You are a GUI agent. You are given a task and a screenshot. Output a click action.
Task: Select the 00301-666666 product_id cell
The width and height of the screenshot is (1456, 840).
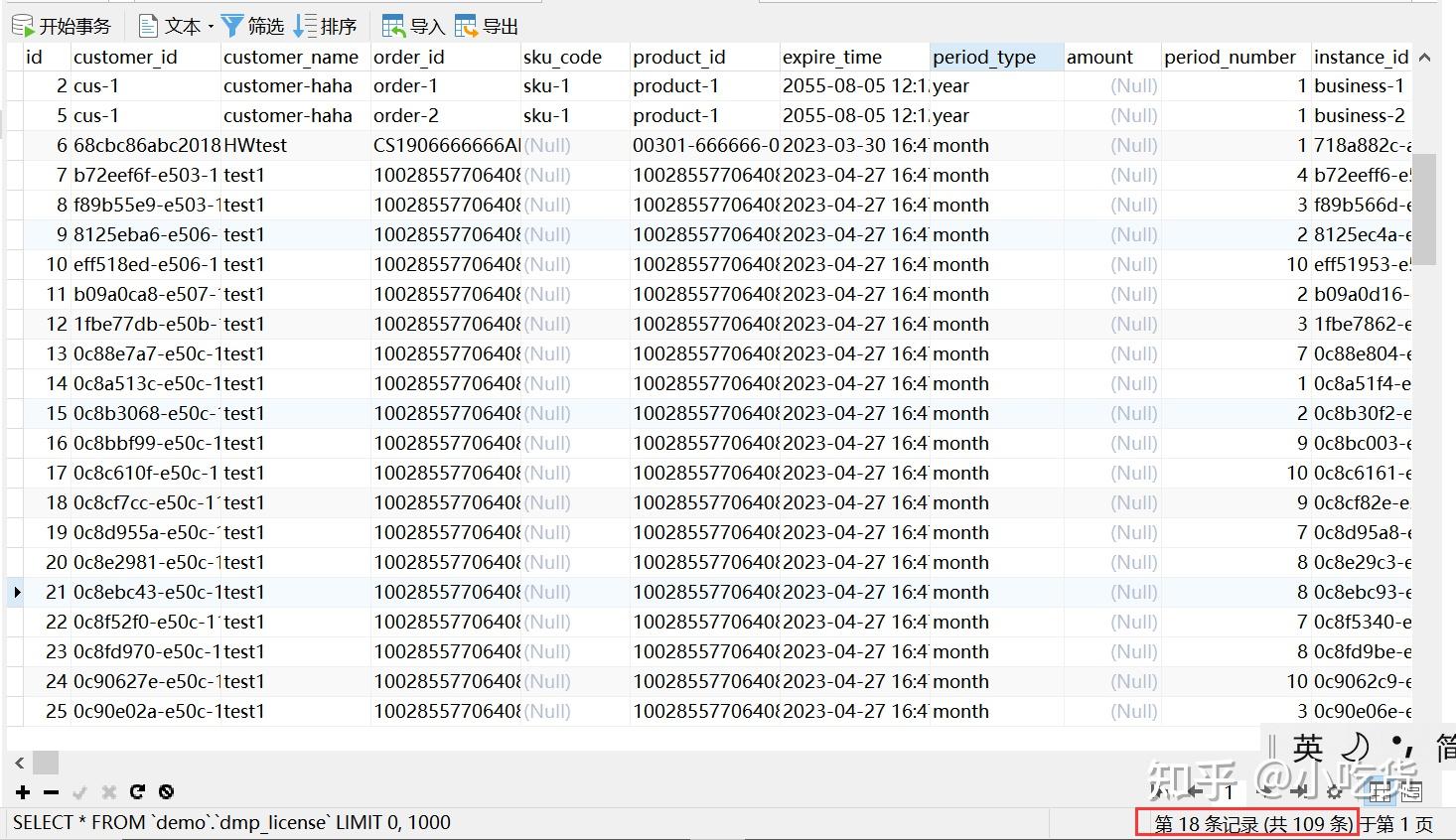[705, 145]
